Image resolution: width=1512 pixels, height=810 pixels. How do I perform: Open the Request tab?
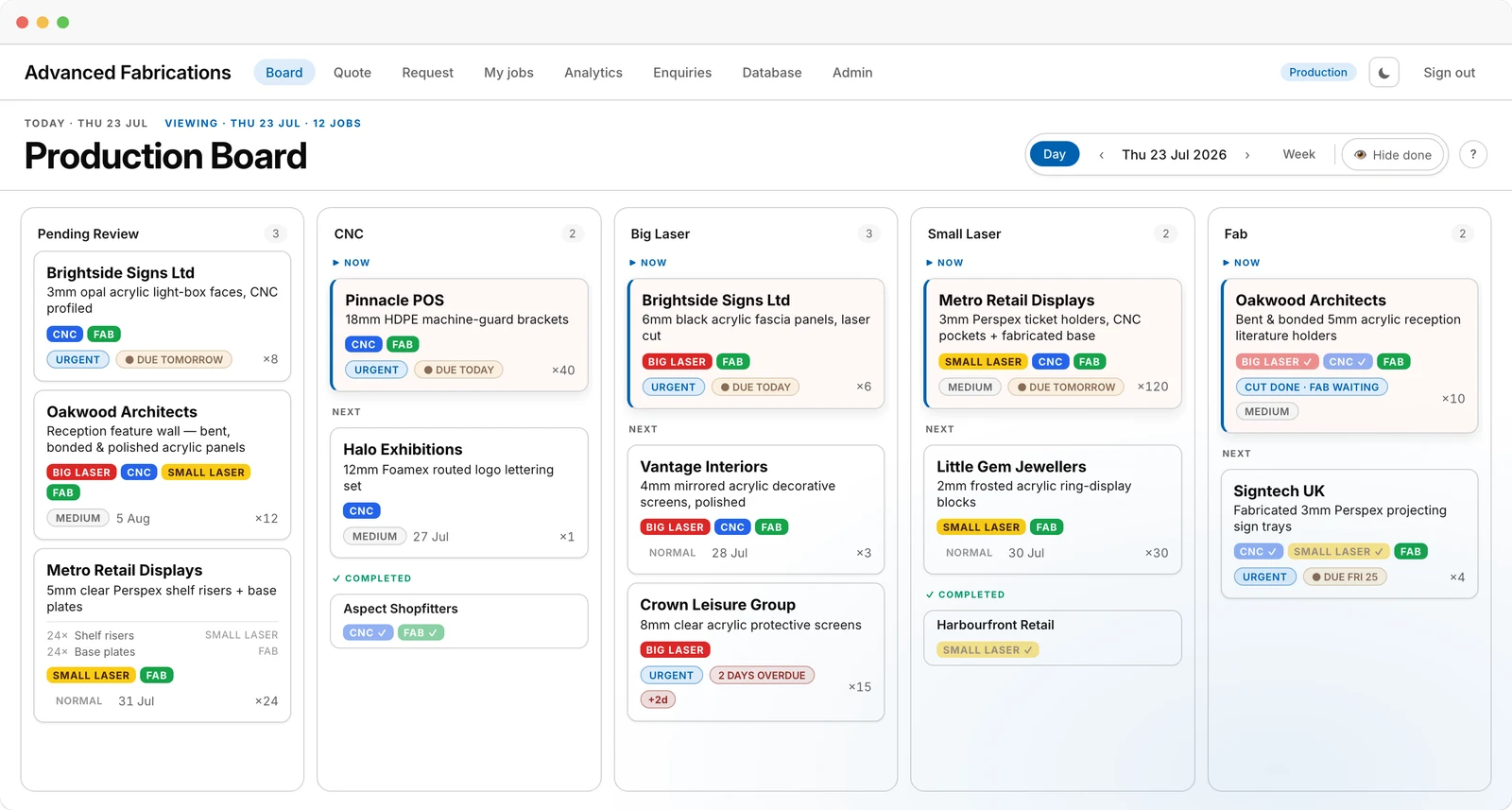[427, 73]
